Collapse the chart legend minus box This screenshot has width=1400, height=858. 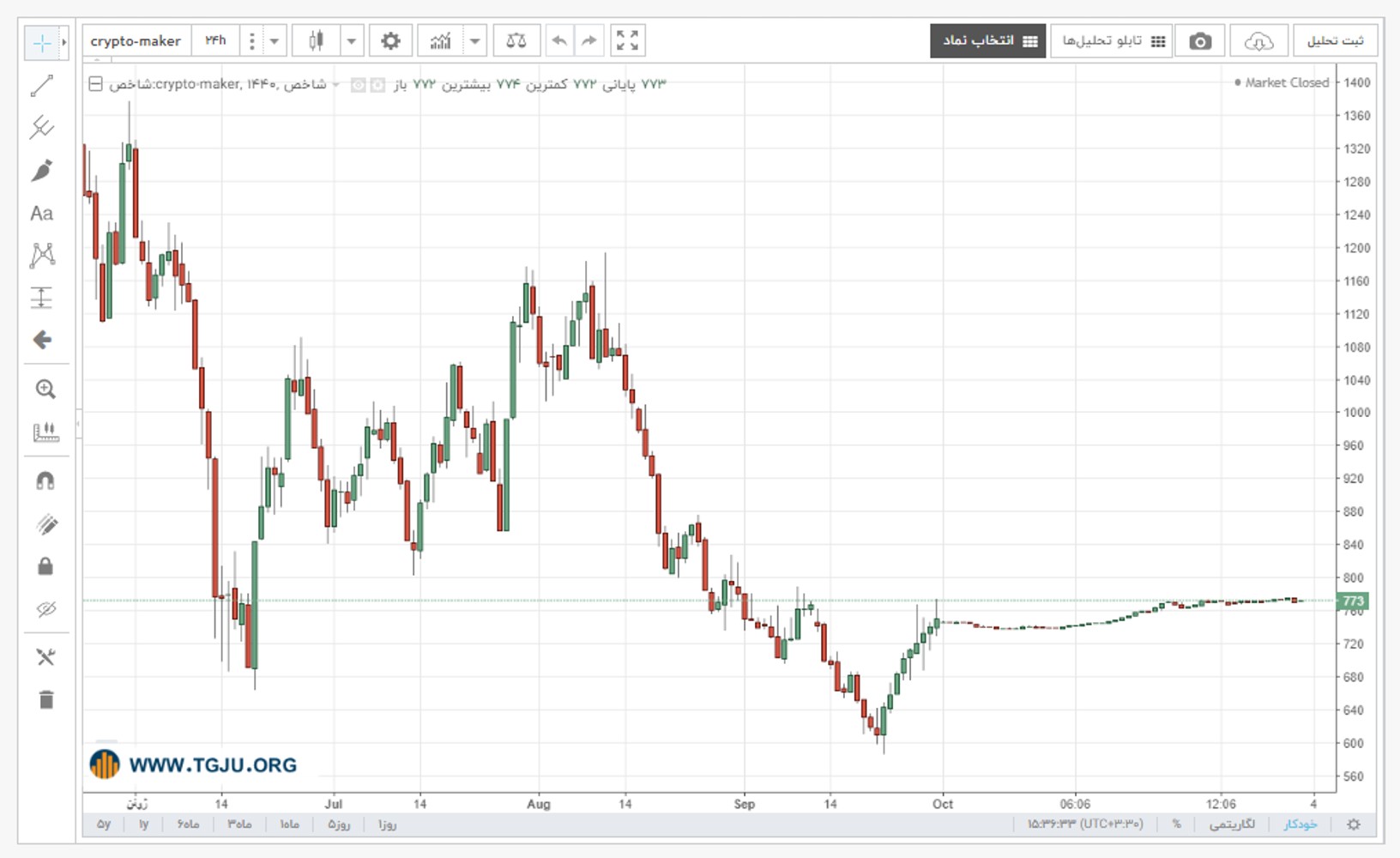[x=95, y=84]
